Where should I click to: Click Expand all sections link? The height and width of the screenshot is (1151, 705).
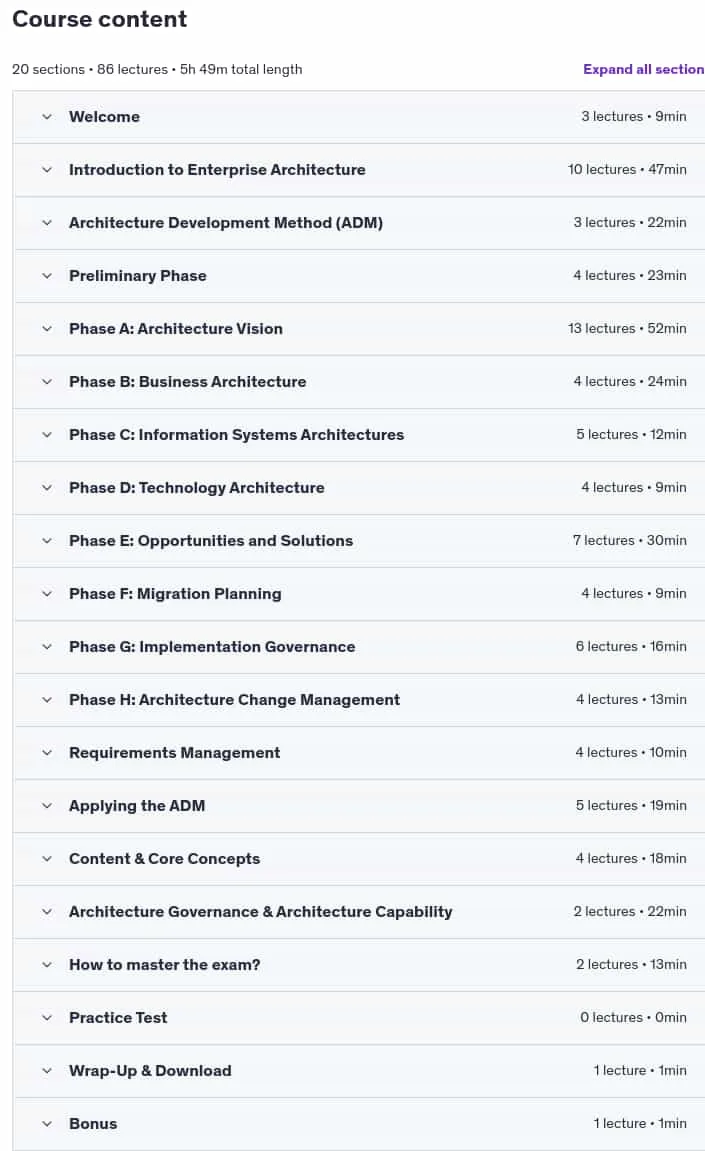pyautogui.click(x=643, y=69)
